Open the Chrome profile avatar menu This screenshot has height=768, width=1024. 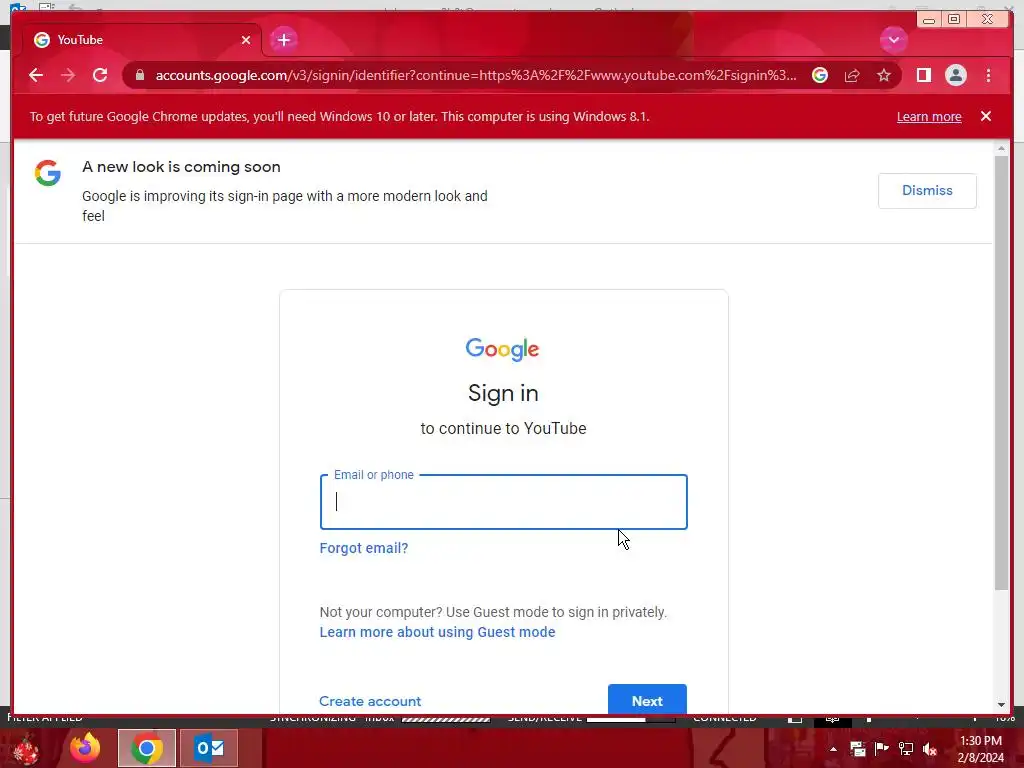pos(955,75)
